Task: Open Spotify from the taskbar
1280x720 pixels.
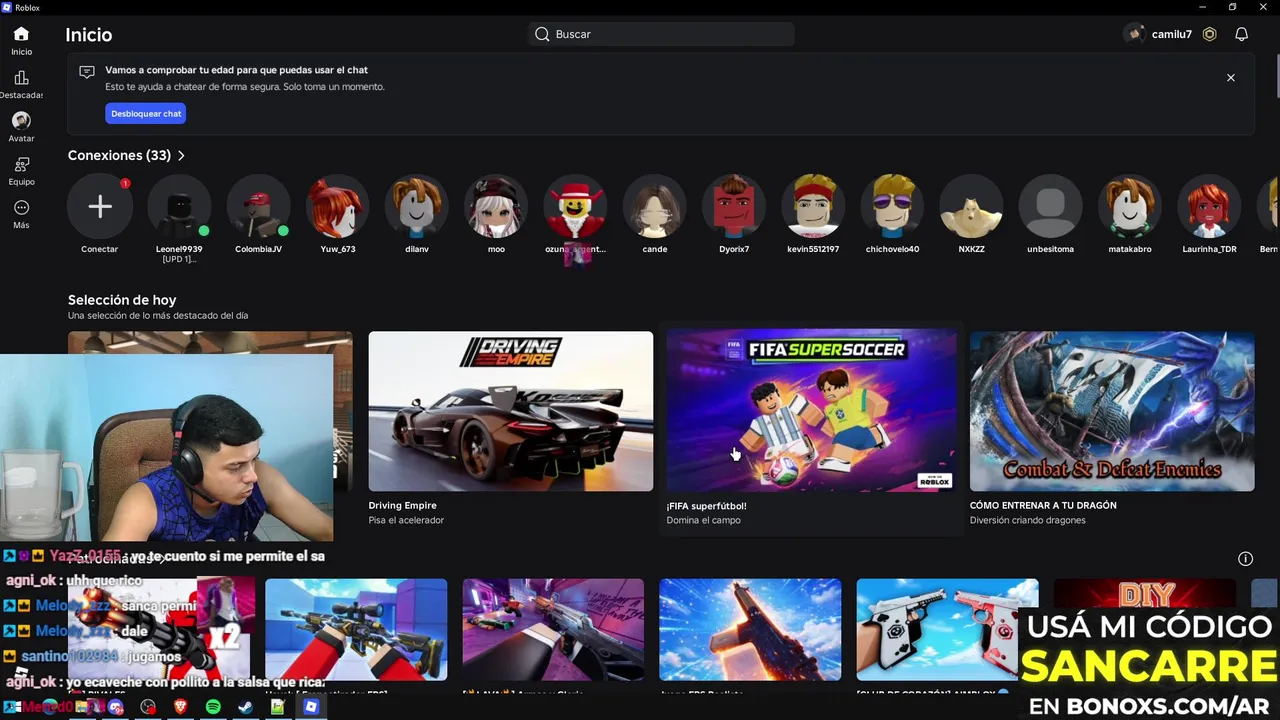Action: point(213,707)
